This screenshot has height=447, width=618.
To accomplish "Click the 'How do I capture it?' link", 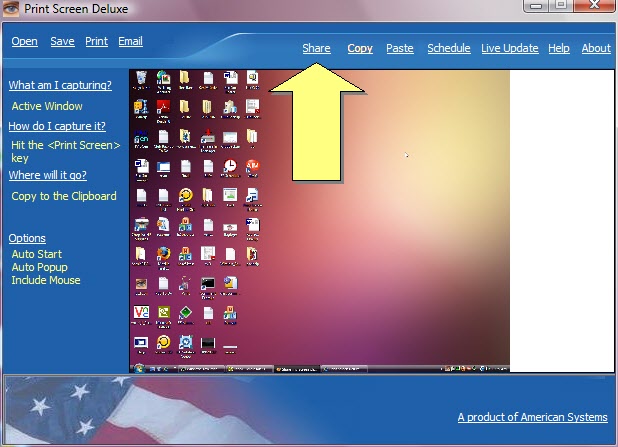I will tap(57, 126).
